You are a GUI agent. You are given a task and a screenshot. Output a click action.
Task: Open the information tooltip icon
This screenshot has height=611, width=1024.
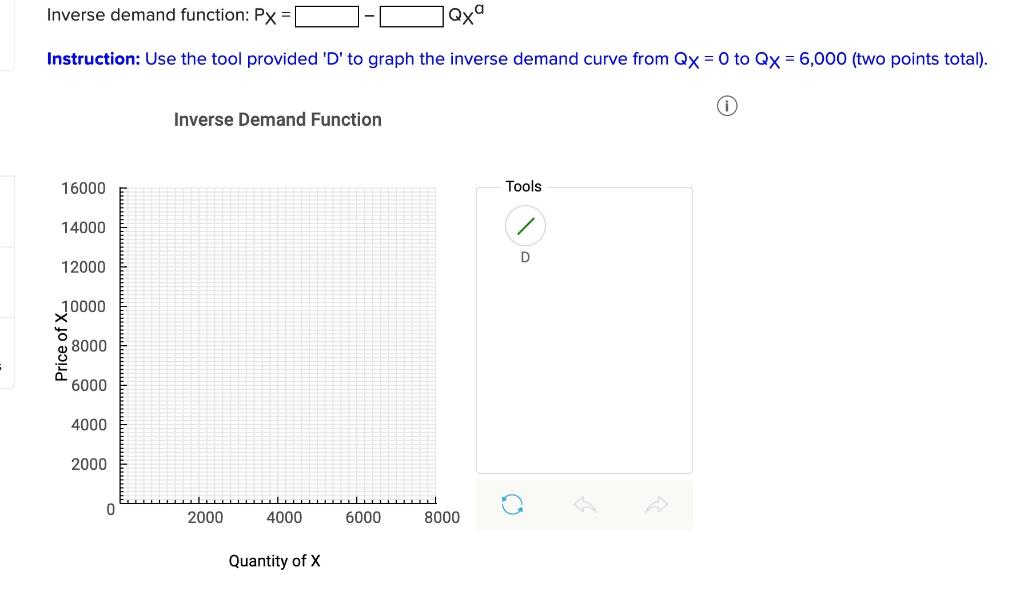click(x=726, y=105)
